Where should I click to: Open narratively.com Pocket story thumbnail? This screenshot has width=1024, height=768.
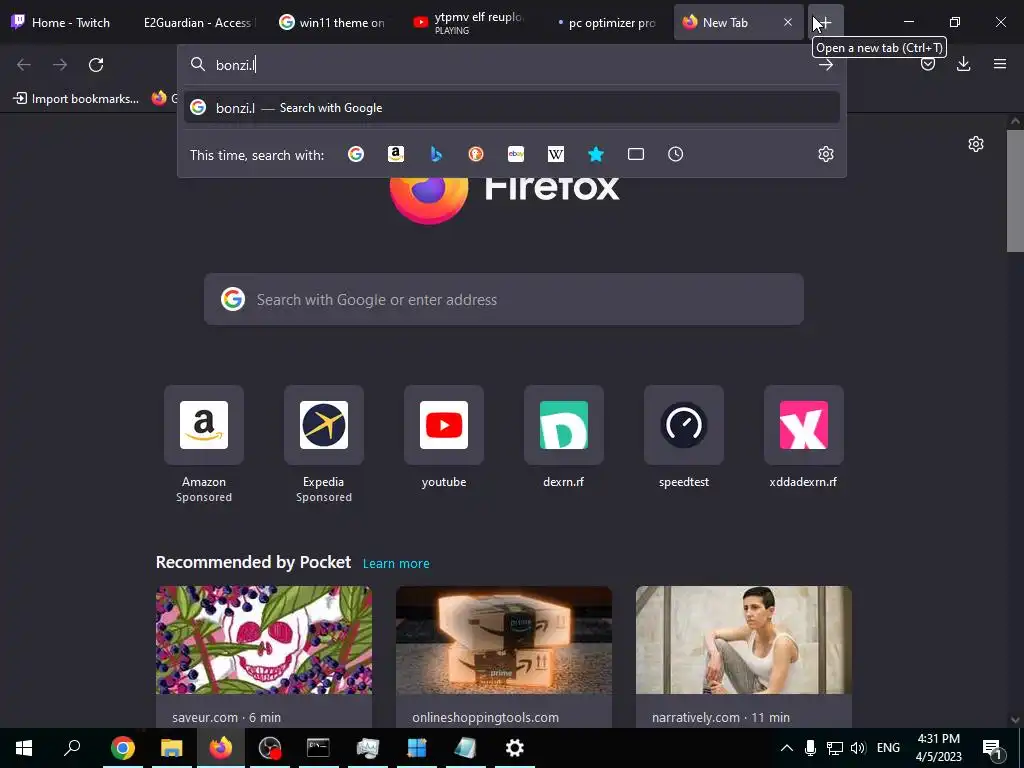click(x=743, y=640)
